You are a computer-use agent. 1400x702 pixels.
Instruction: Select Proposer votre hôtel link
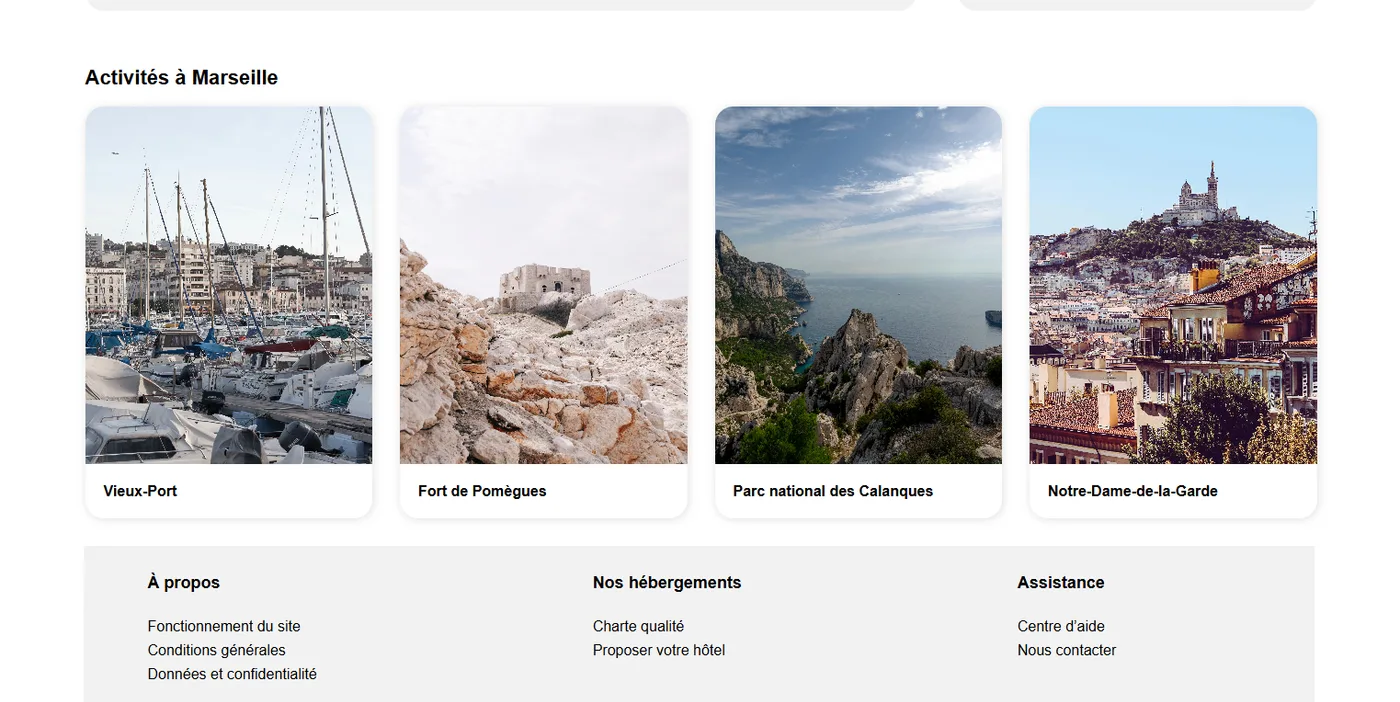659,650
